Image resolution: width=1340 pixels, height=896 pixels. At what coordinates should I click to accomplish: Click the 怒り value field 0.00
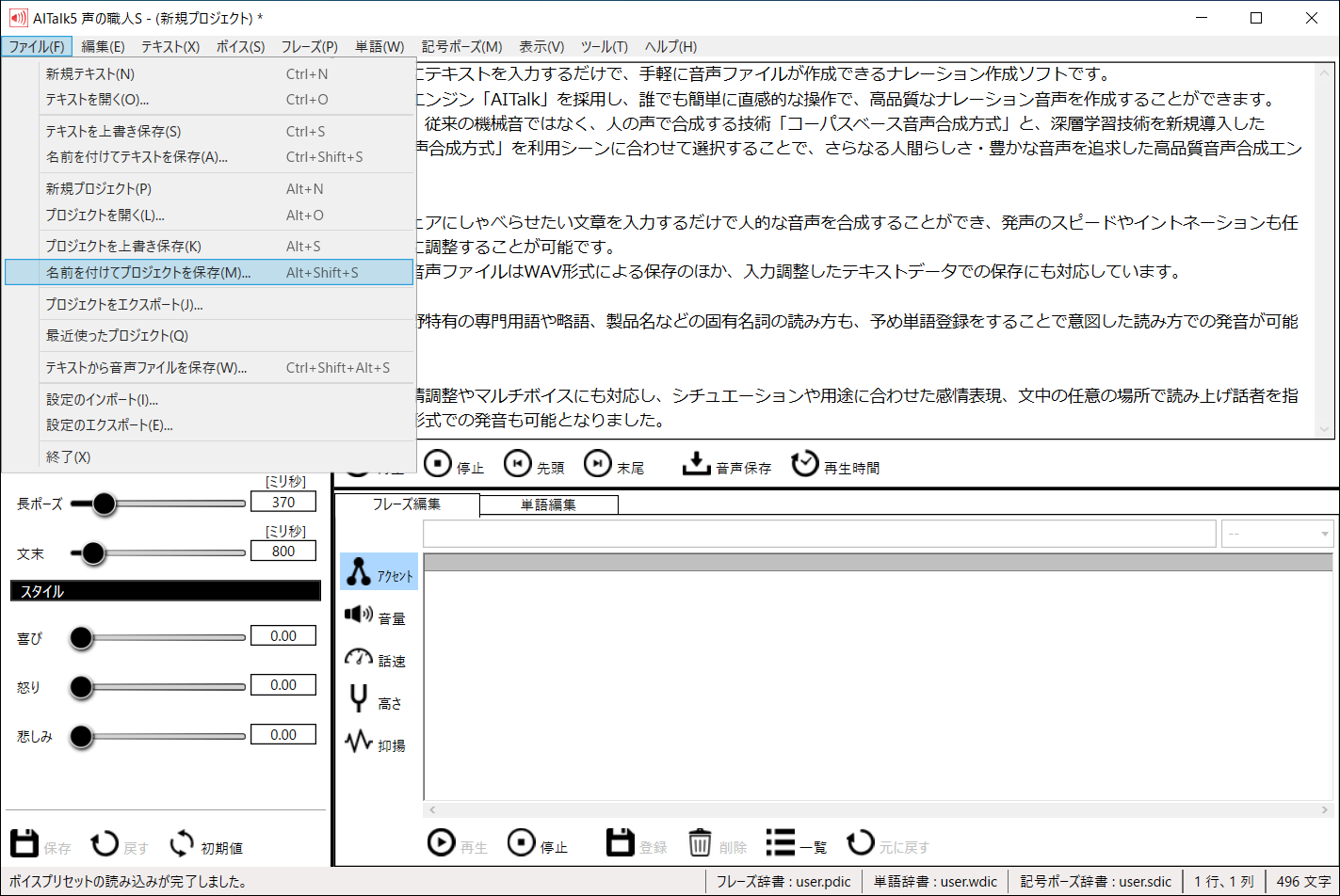(283, 685)
